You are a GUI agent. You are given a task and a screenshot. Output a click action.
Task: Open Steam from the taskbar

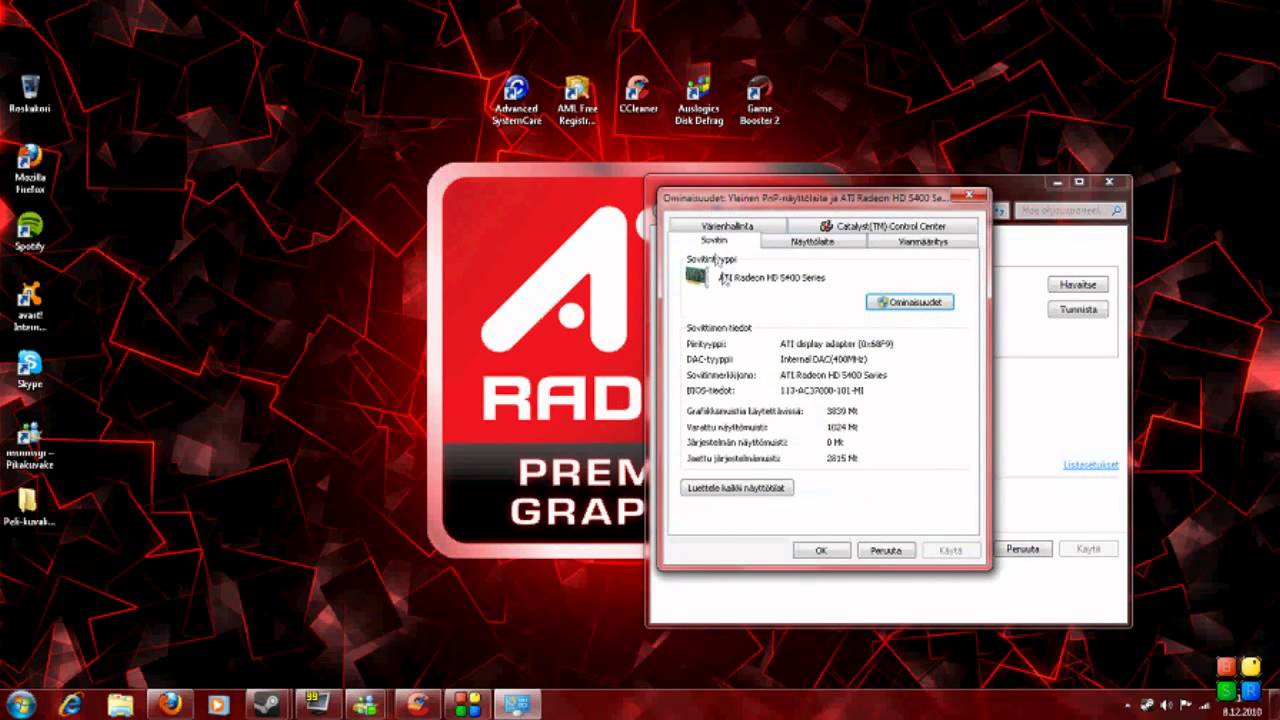tap(269, 704)
